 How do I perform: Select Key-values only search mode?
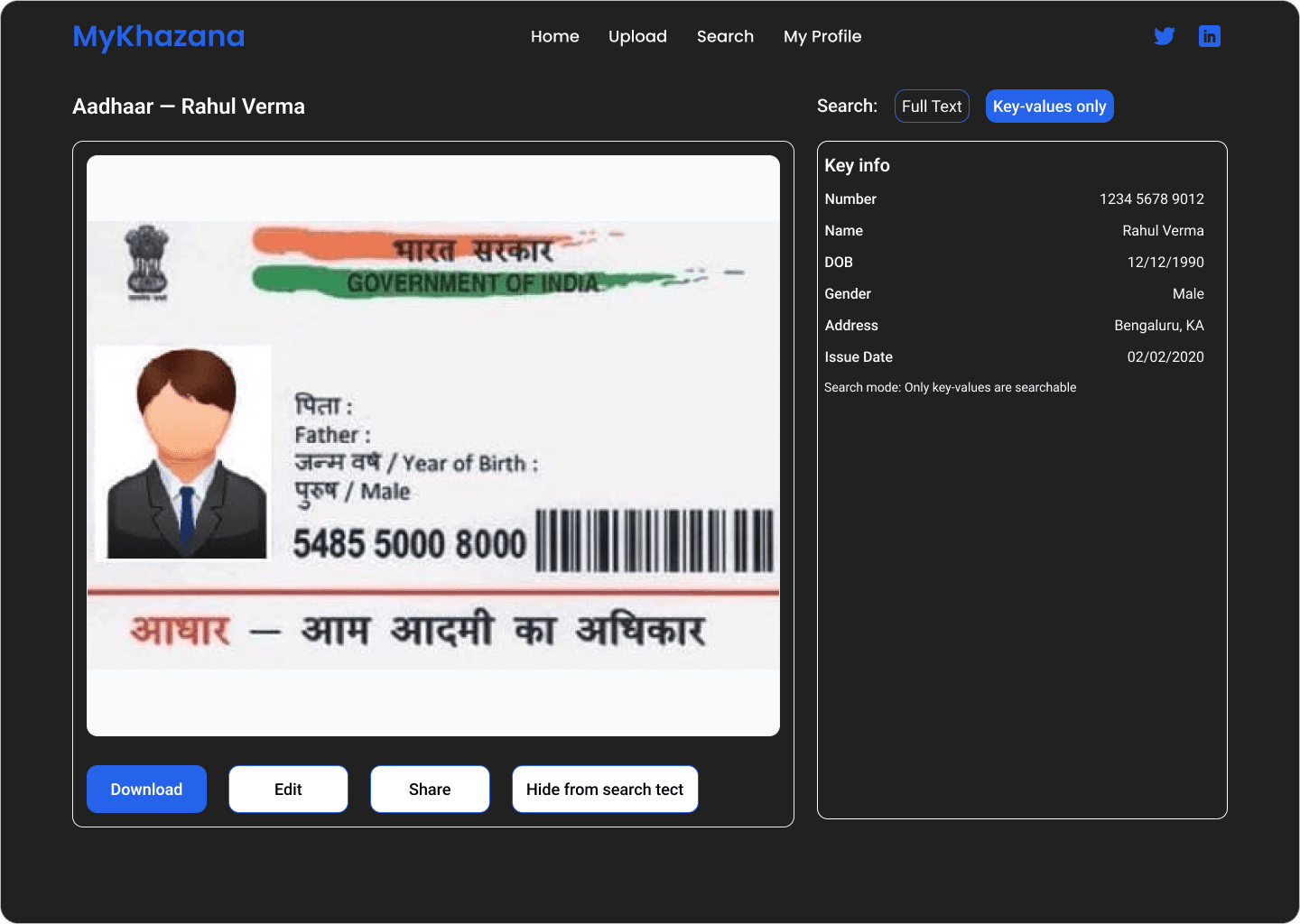tap(1050, 106)
